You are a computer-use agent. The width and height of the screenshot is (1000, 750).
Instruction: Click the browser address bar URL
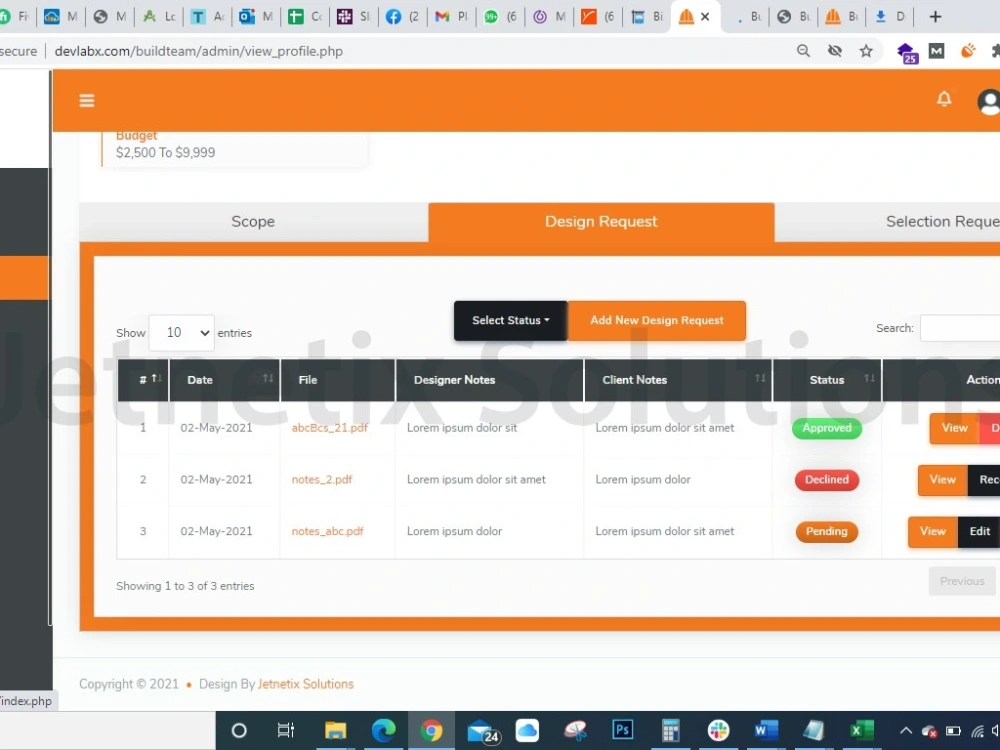coord(198,51)
